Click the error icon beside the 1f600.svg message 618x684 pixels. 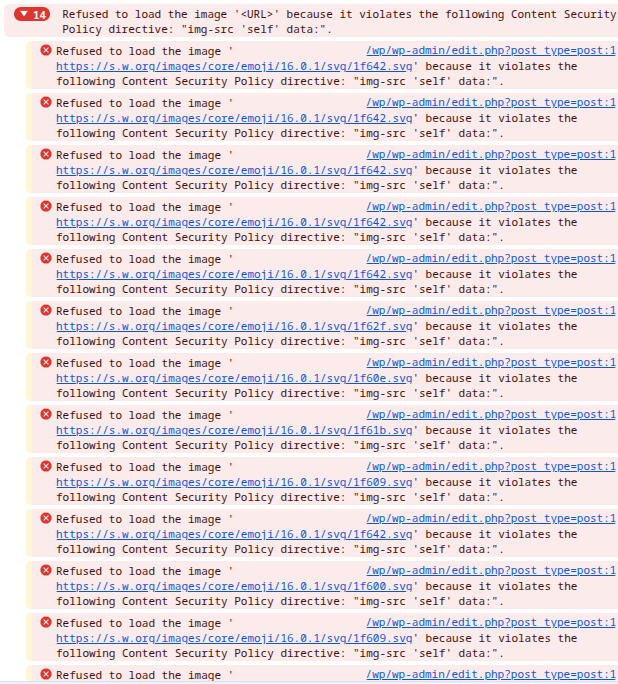pyautogui.click(x=46, y=570)
